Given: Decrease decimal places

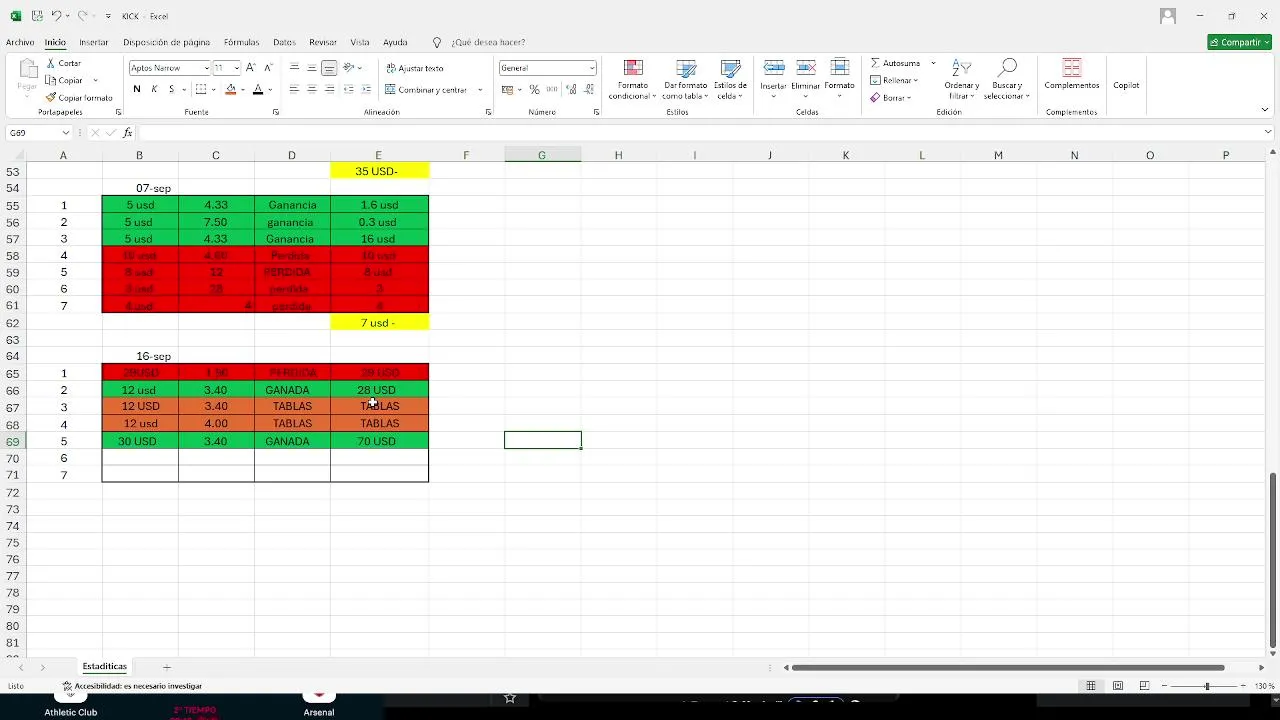Looking at the screenshot, I should [x=587, y=89].
